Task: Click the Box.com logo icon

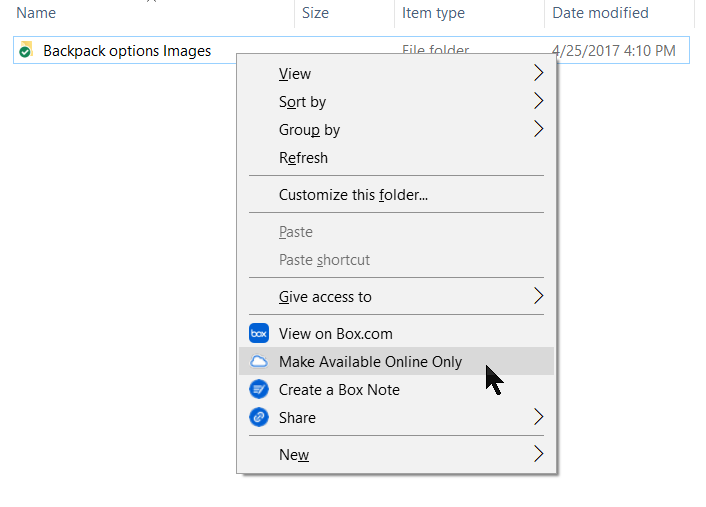Action: point(259,334)
